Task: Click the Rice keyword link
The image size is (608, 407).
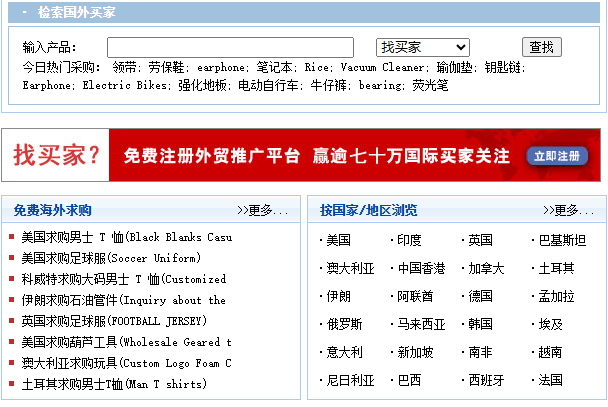Action: pos(316,67)
